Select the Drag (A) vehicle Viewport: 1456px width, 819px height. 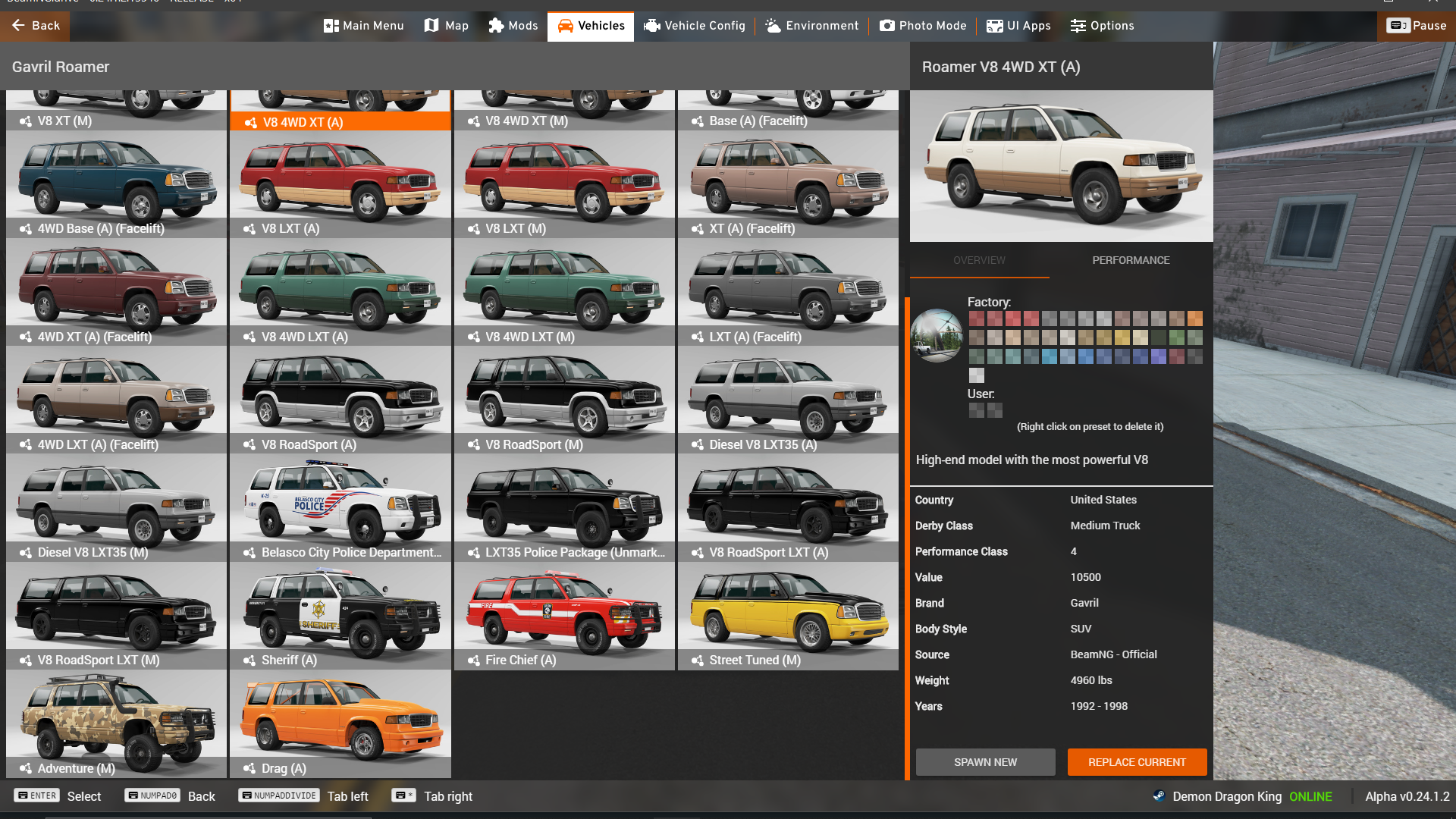tap(340, 724)
